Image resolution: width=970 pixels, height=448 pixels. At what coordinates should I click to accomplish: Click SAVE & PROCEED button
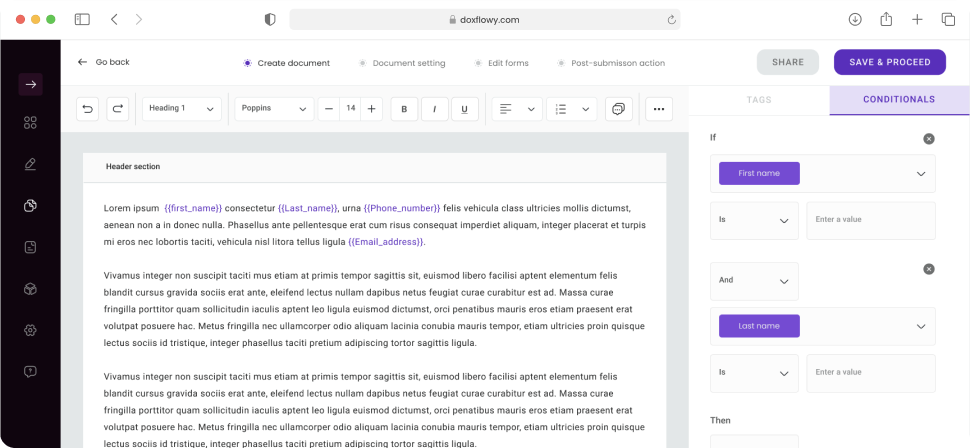coord(890,62)
